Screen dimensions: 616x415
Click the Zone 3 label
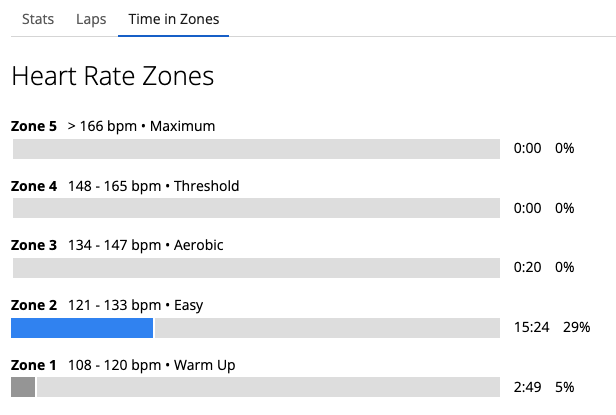[x=34, y=245]
